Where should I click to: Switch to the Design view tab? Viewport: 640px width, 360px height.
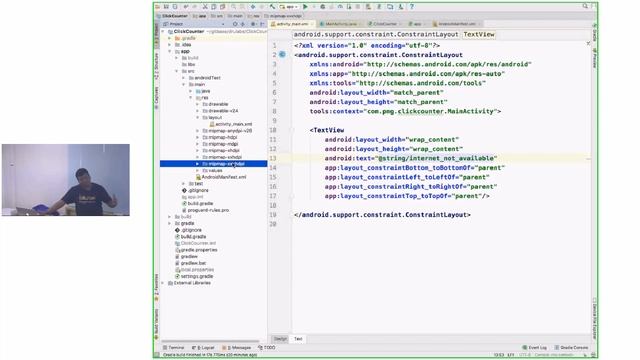coord(280,339)
